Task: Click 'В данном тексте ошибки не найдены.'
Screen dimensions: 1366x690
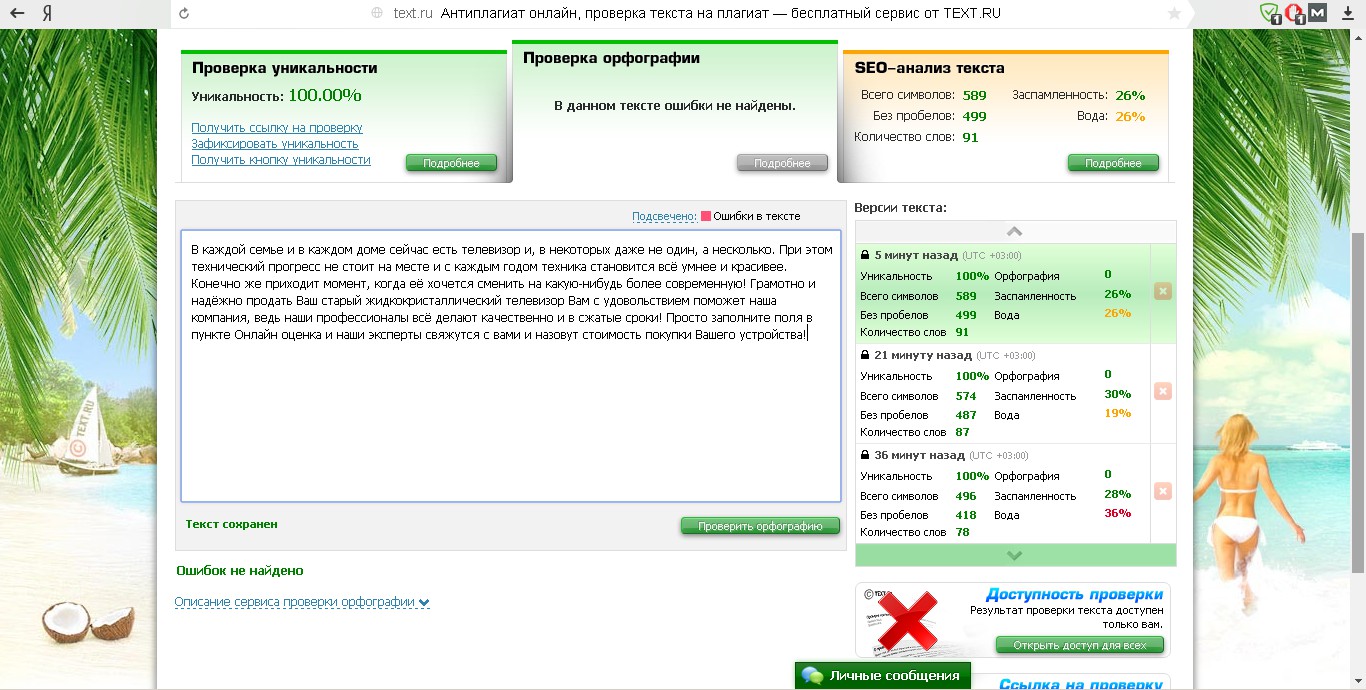Action: (675, 105)
